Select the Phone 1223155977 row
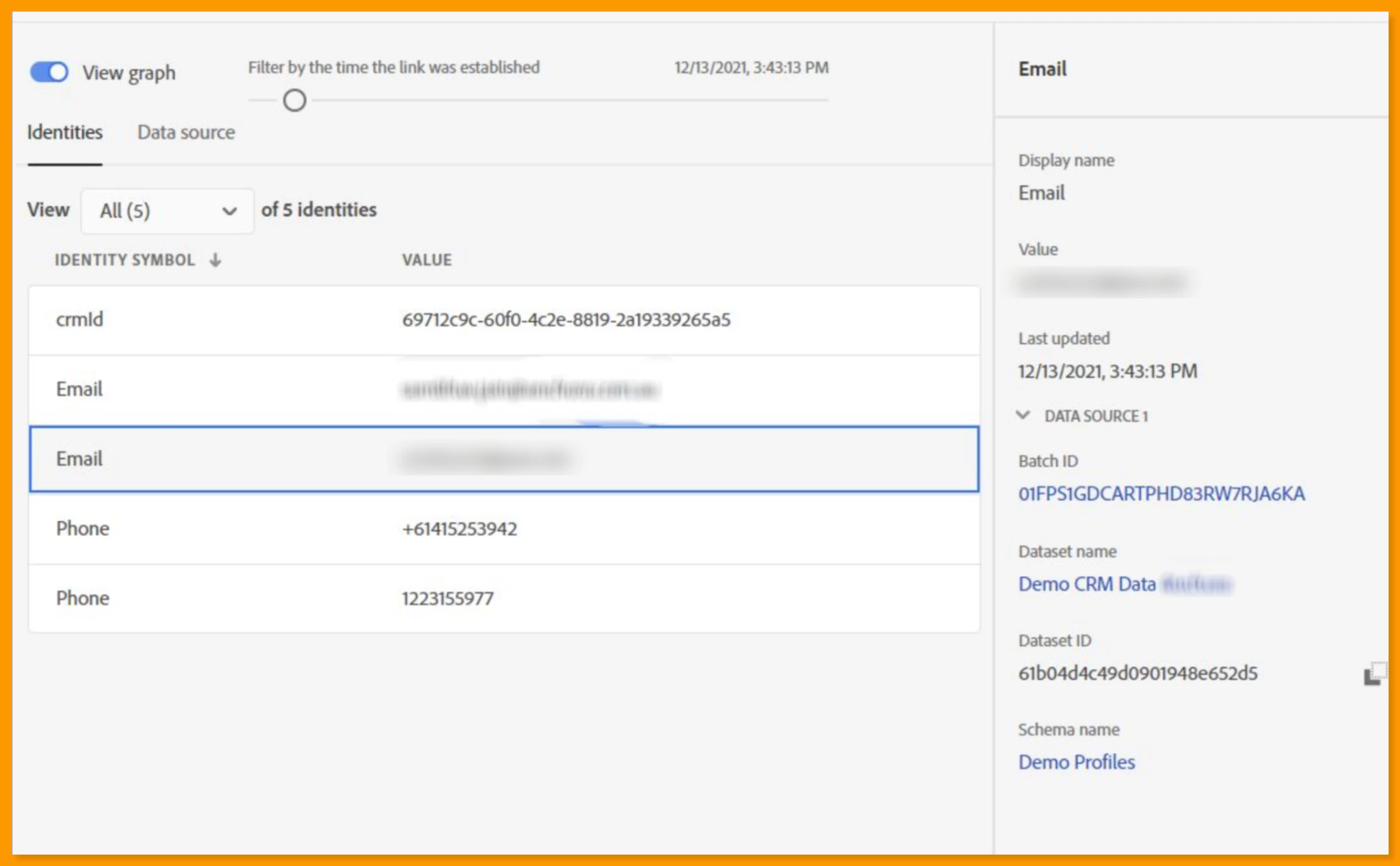The image size is (1400, 866). tap(503, 598)
